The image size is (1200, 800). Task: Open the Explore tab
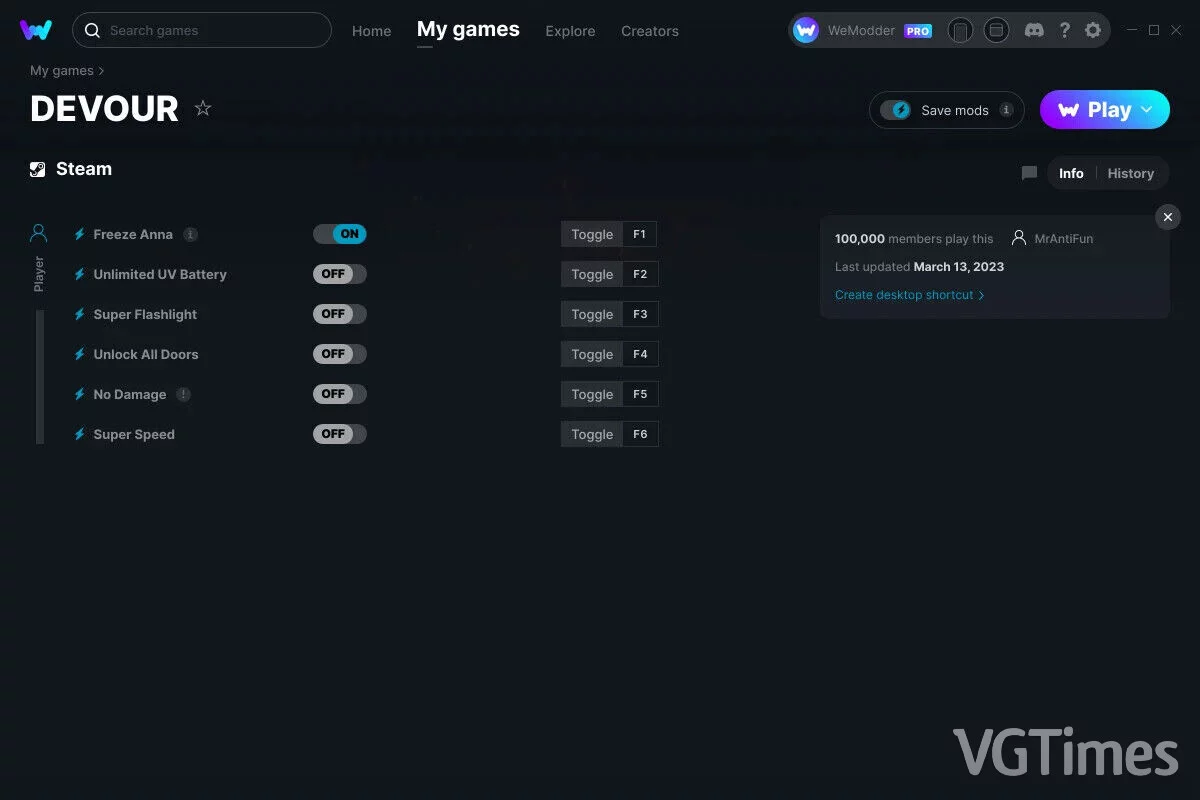pyautogui.click(x=570, y=31)
